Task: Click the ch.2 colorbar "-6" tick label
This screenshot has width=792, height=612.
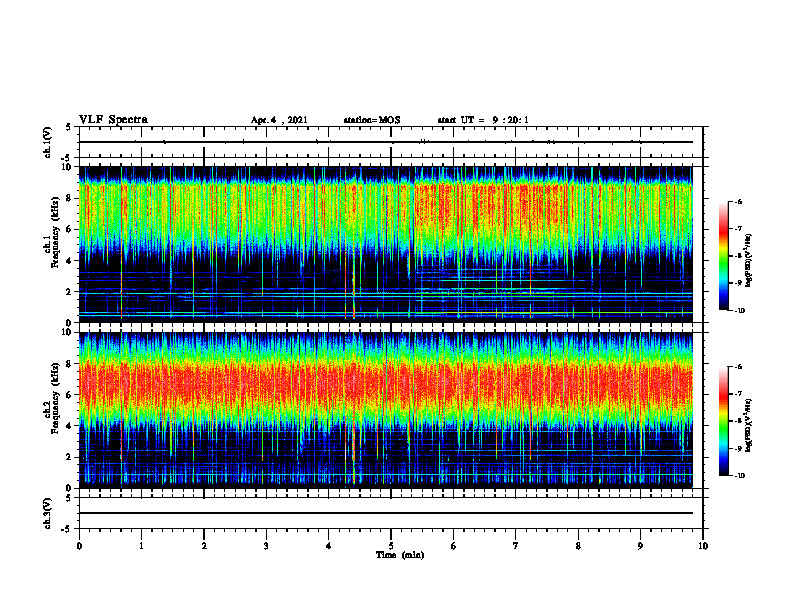Action: [x=738, y=367]
